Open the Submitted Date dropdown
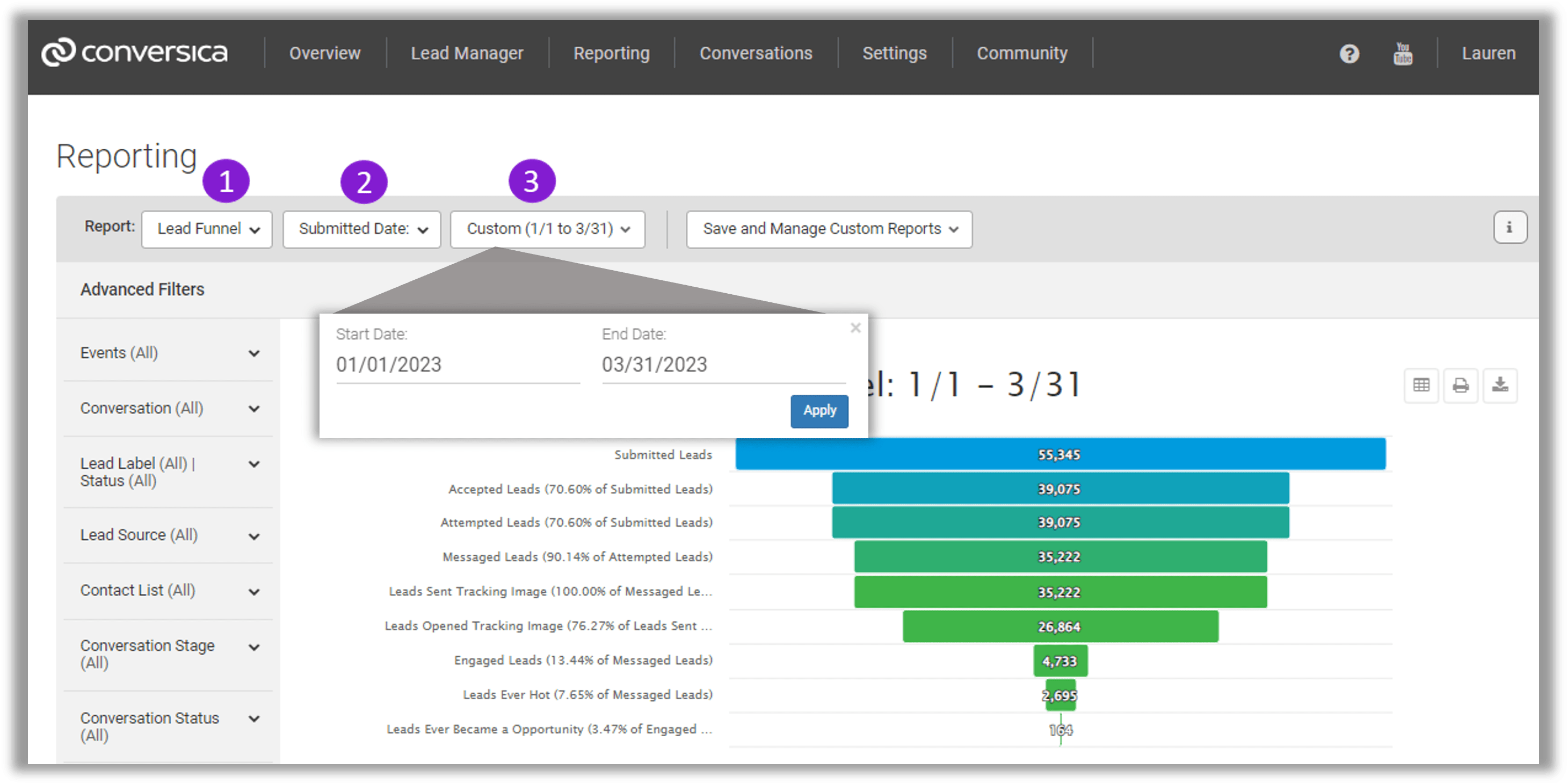This screenshot has width=1567, height=784. pos(361,229)
